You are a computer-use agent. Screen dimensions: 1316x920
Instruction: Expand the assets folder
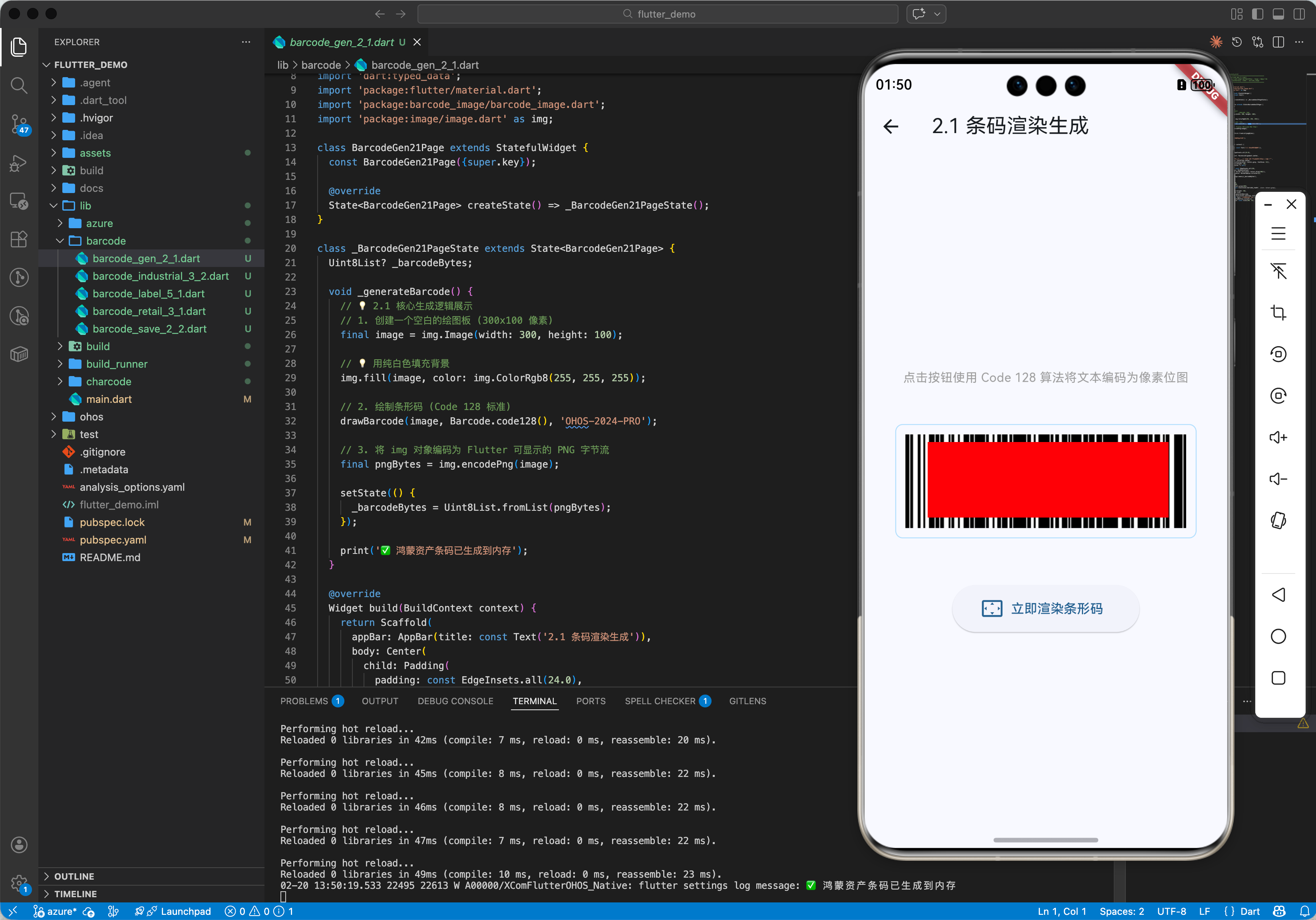pos(95,153)
